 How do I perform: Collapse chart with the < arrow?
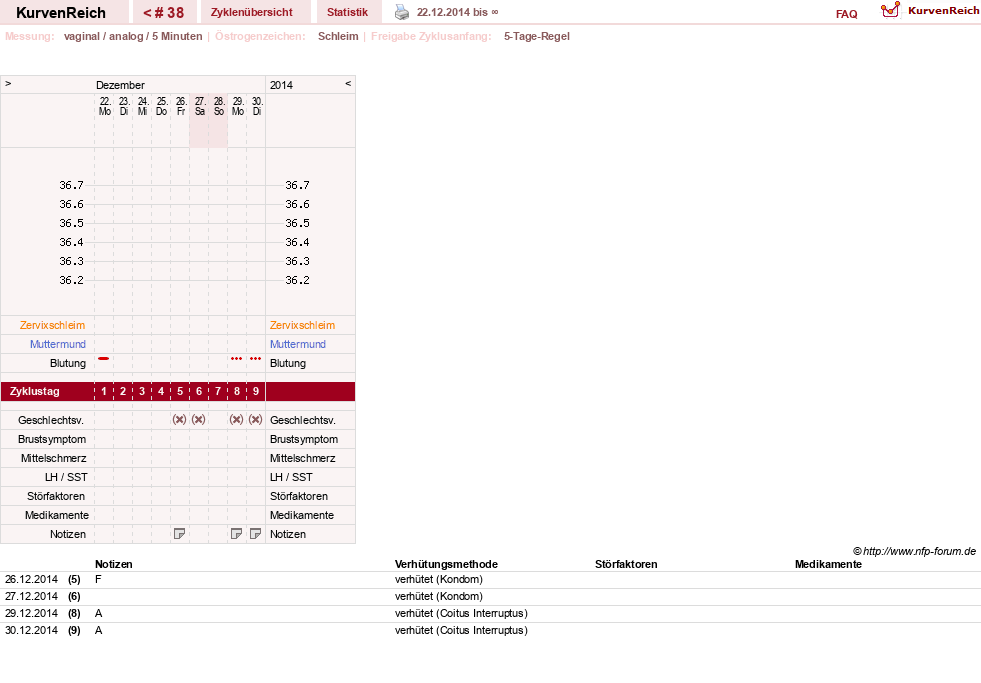point(348,83)
